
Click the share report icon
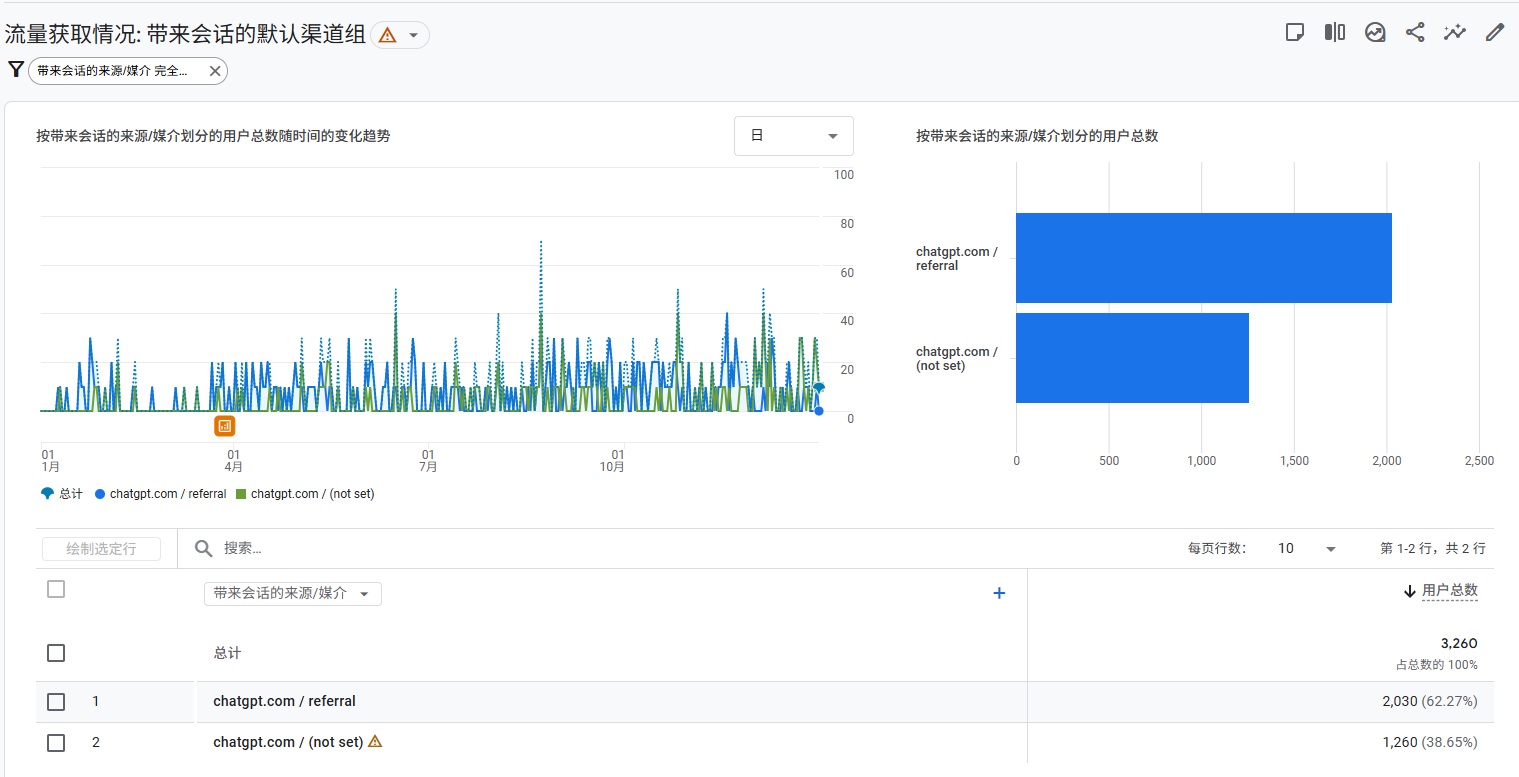click(x=1415, y=32)
